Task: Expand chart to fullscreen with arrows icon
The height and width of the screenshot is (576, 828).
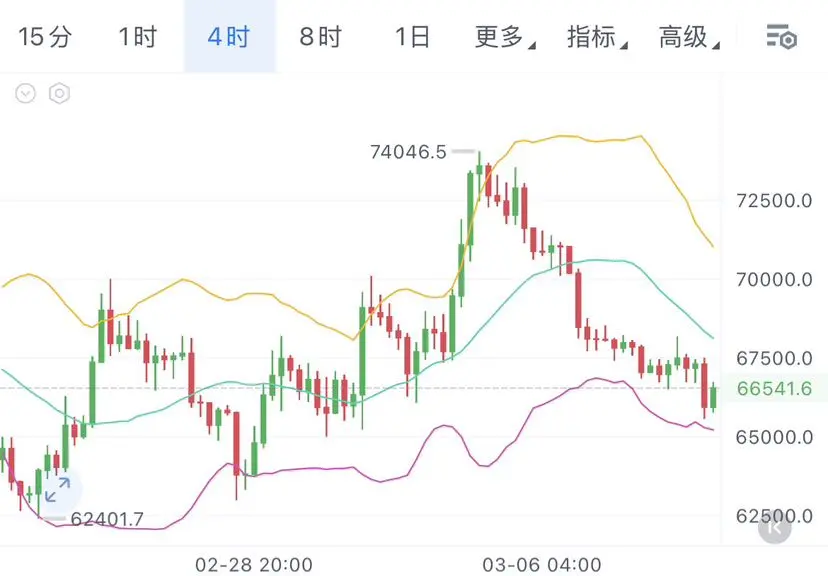Action: coord(58,489)
